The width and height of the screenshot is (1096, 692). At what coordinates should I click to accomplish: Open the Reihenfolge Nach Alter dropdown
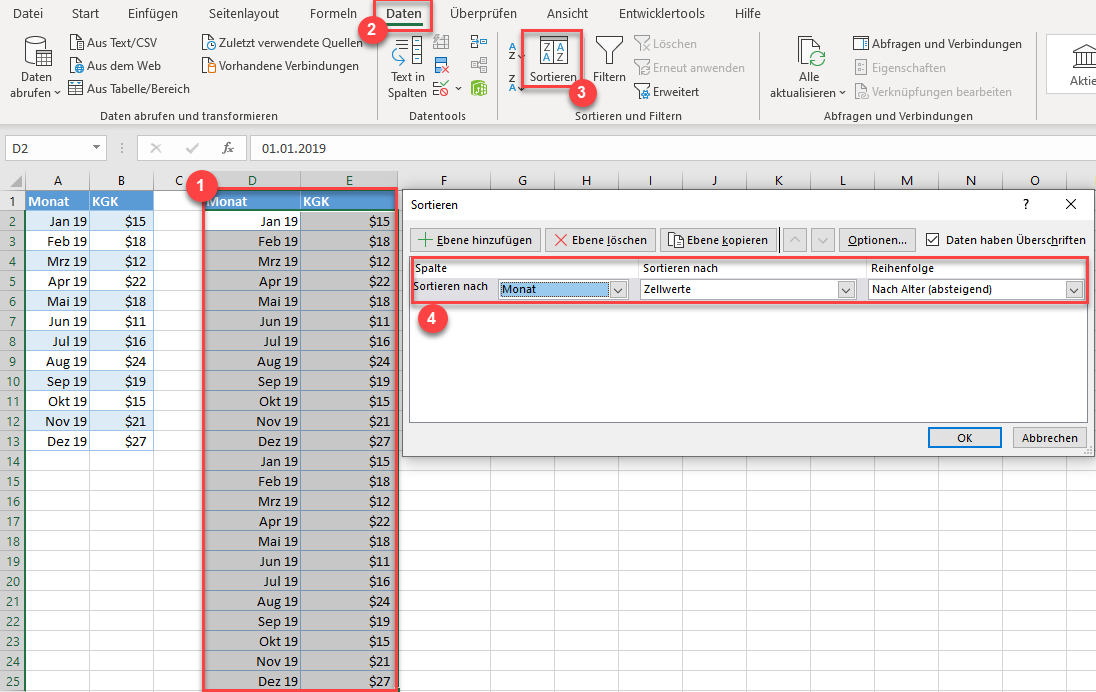1074,289
